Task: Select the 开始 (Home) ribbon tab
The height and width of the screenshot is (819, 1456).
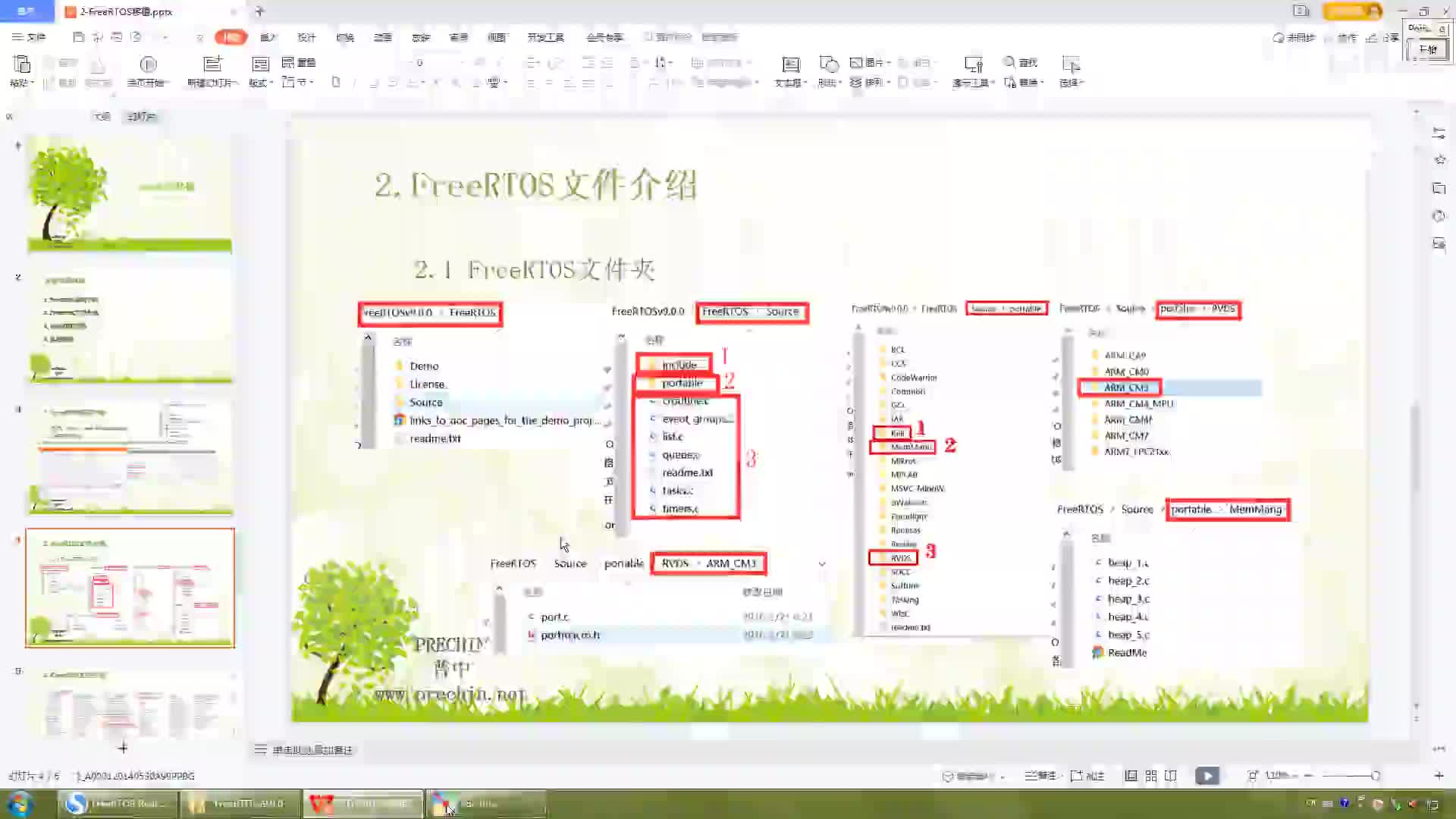Action: tap(231, 36)
